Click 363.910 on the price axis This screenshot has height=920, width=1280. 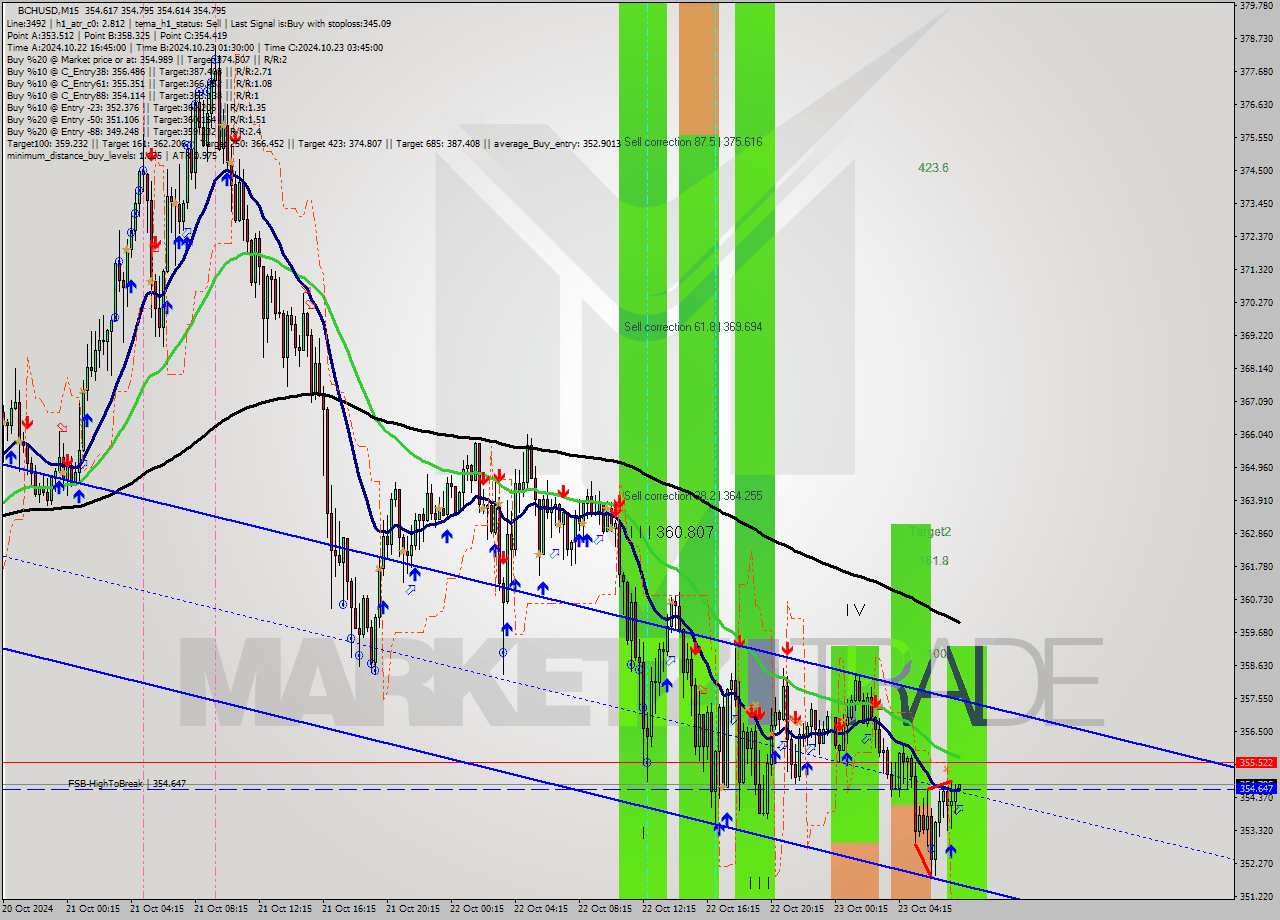coord(1256,500)
